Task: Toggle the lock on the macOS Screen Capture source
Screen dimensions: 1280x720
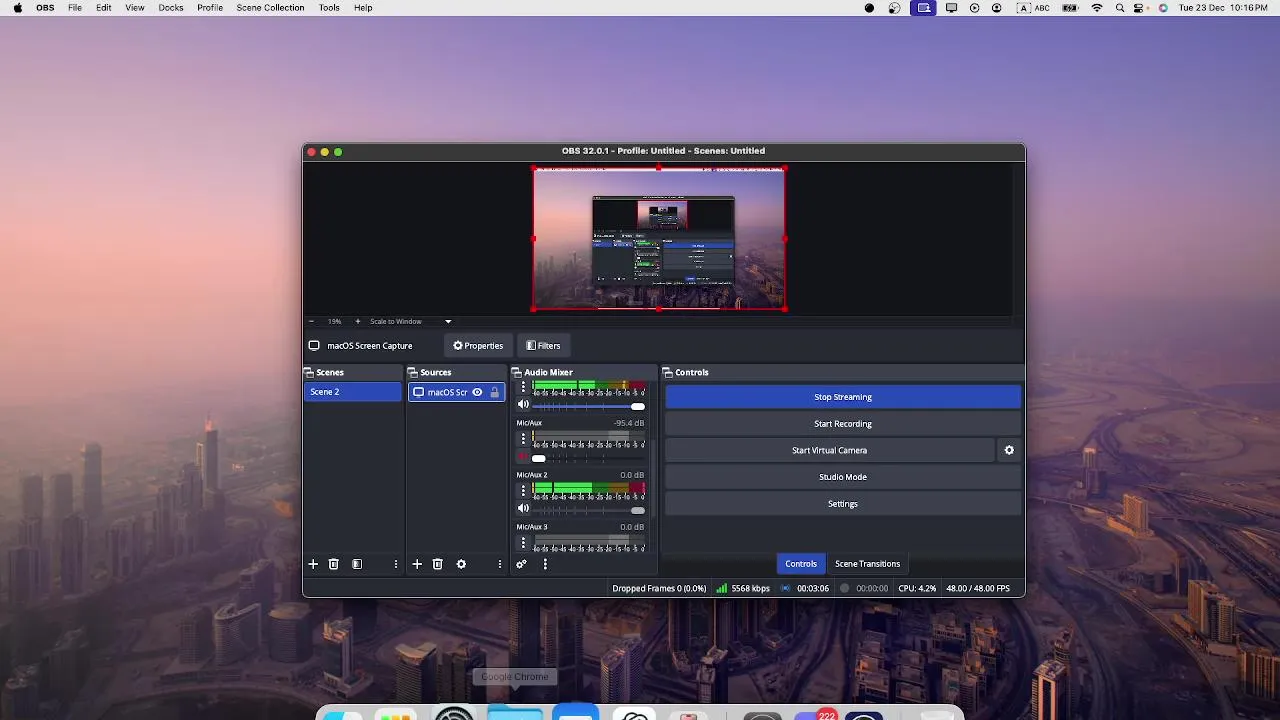Action: [x=494, y=392]
